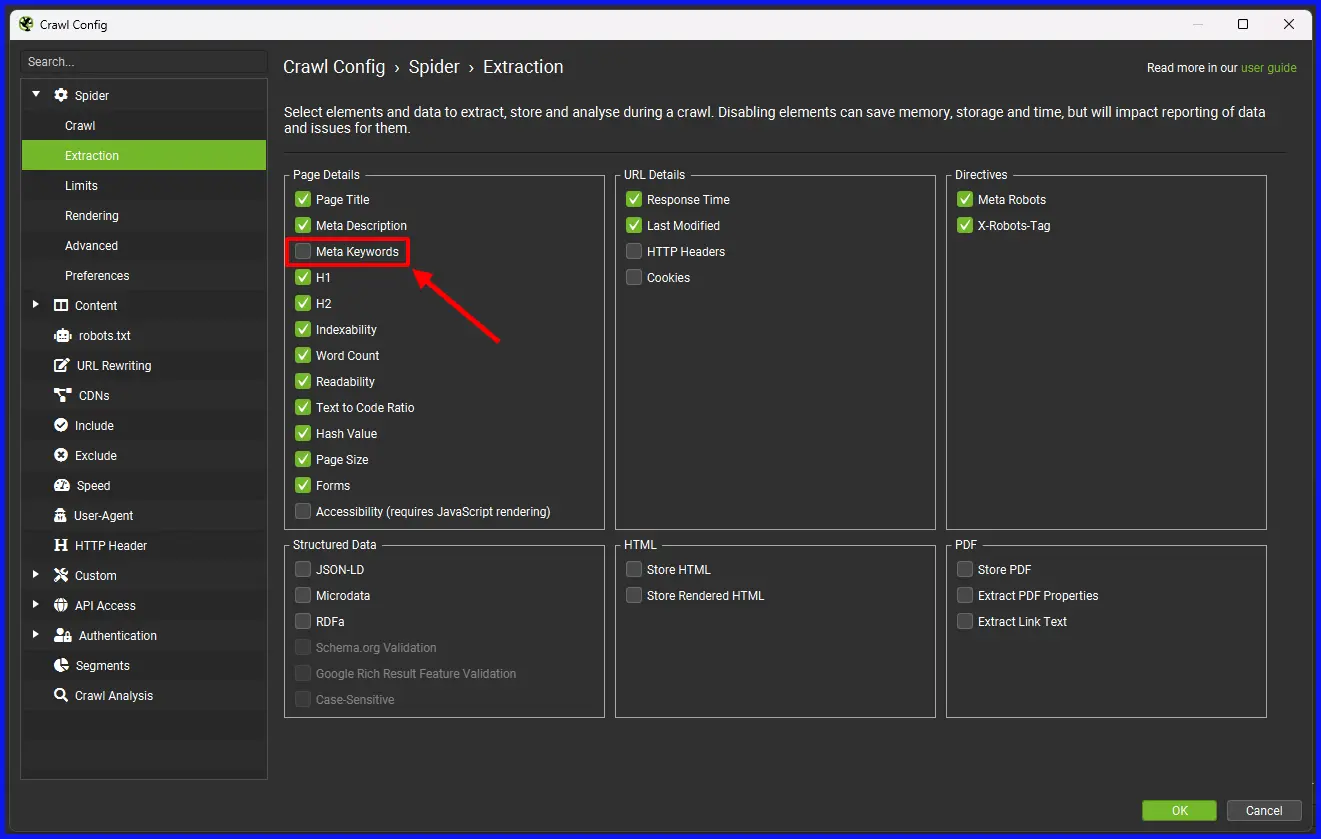Enable the HTTP Headers checkbox

click(634, 251)
